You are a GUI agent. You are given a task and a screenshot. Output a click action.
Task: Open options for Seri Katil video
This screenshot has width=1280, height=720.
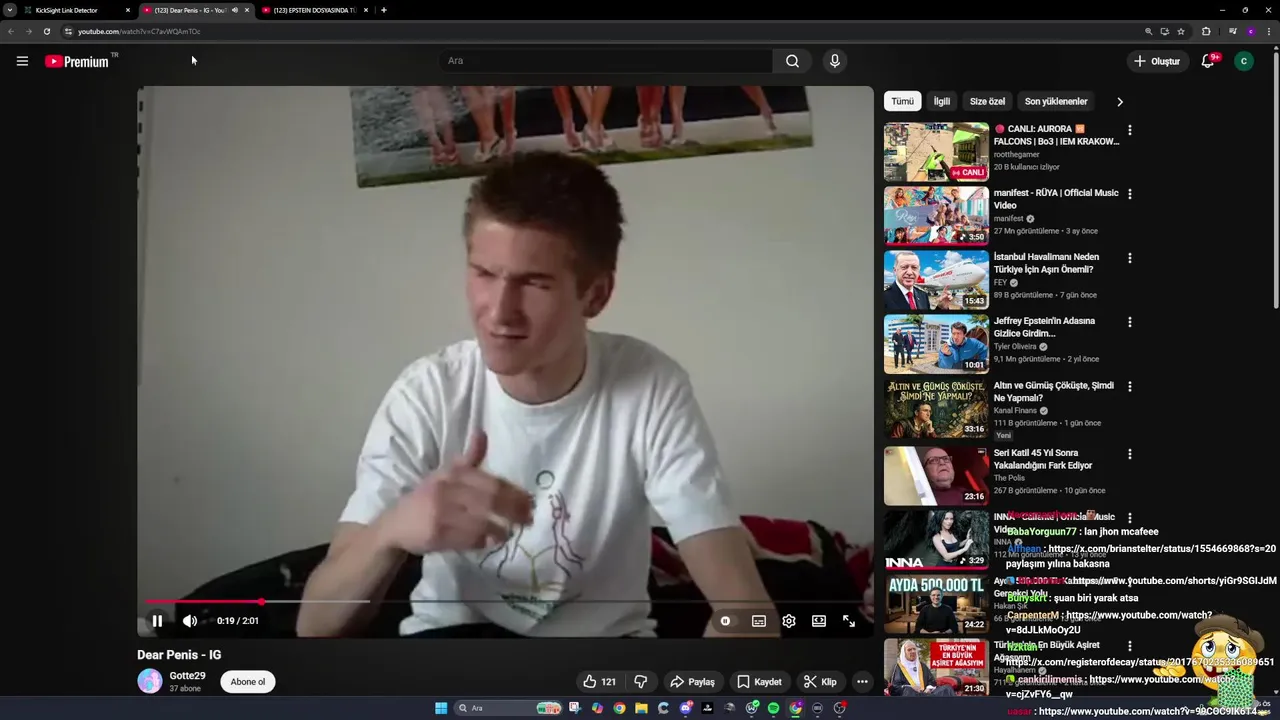pyautogui.click(x=1130, y=454)
